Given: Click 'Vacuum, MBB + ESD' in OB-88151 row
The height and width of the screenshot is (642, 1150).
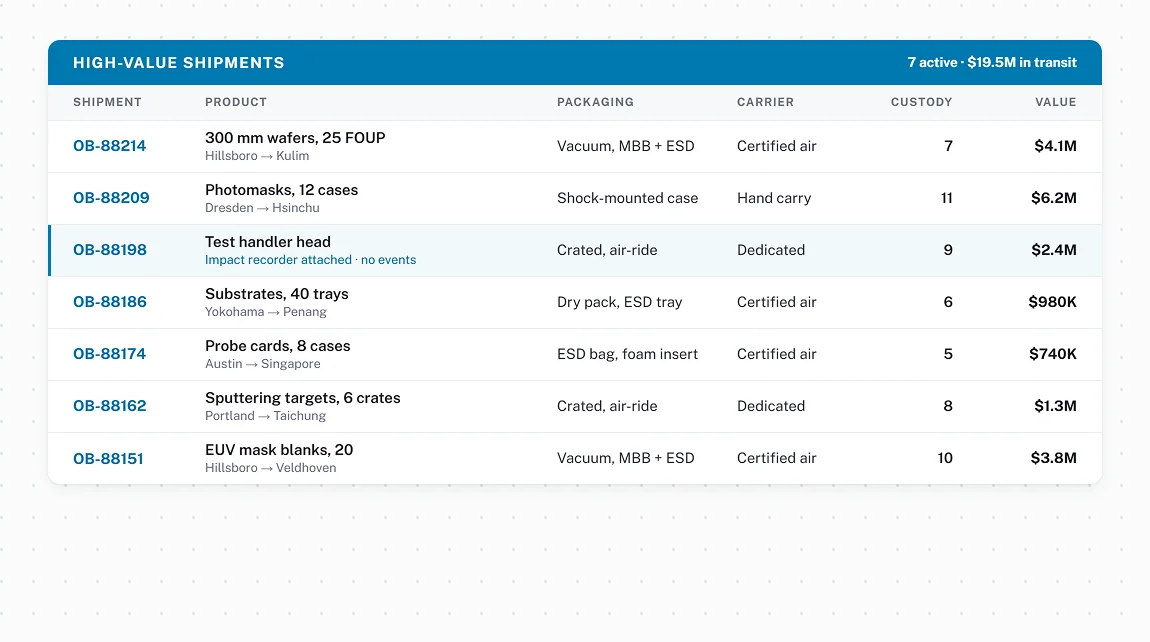Looking at the screenshot, I should 626,459.
